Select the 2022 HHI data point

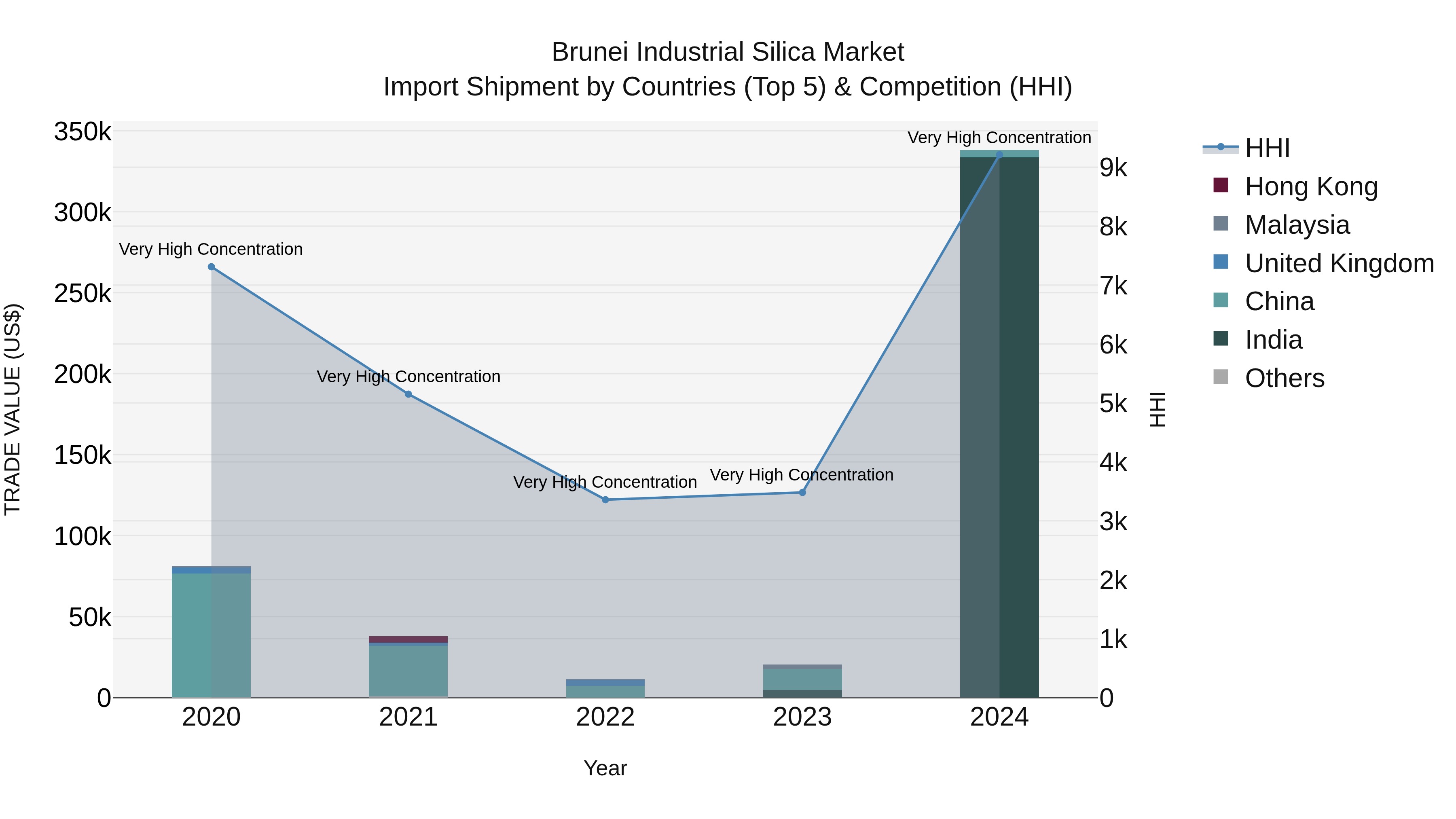pyautogui.click(x=605, y=499)
